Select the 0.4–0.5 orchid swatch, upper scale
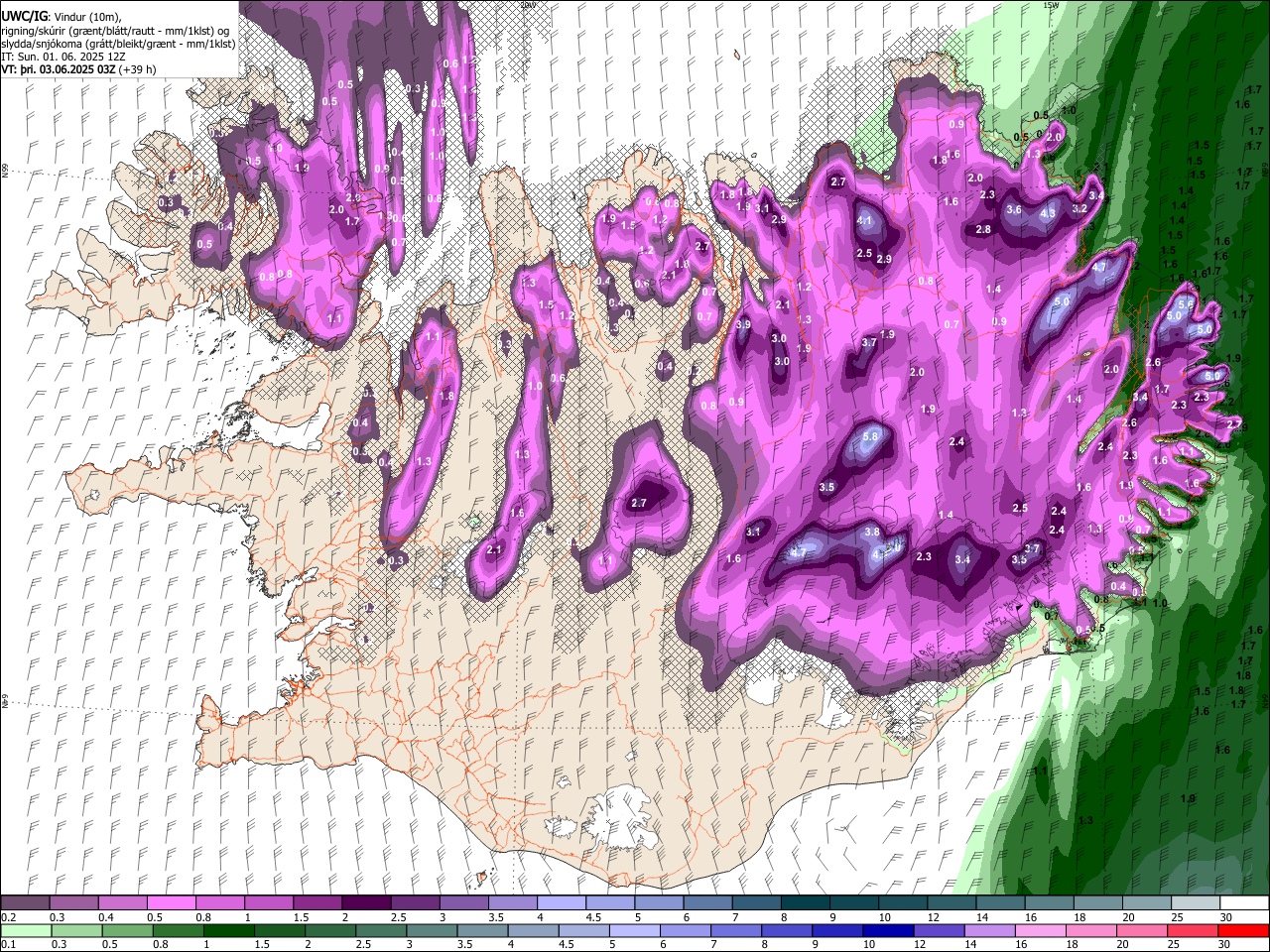1270x952 pixels. tap(122, 903)
